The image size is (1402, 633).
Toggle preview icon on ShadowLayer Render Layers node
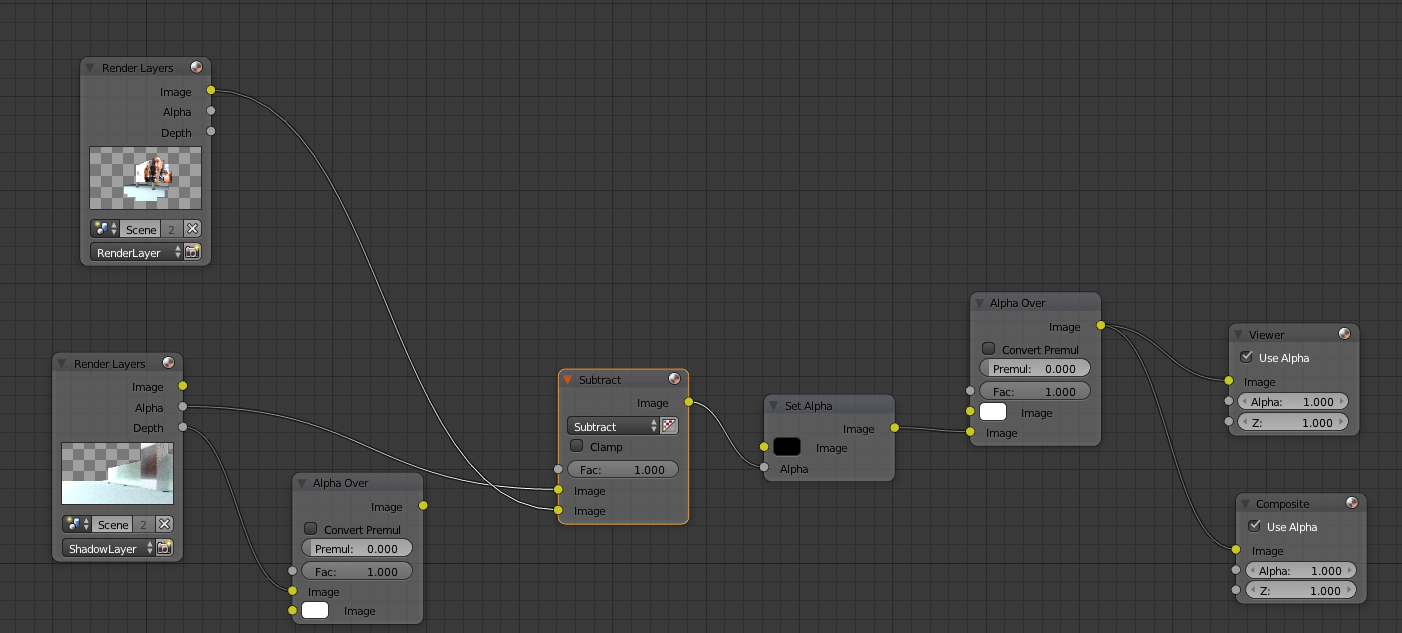(168, 363)
